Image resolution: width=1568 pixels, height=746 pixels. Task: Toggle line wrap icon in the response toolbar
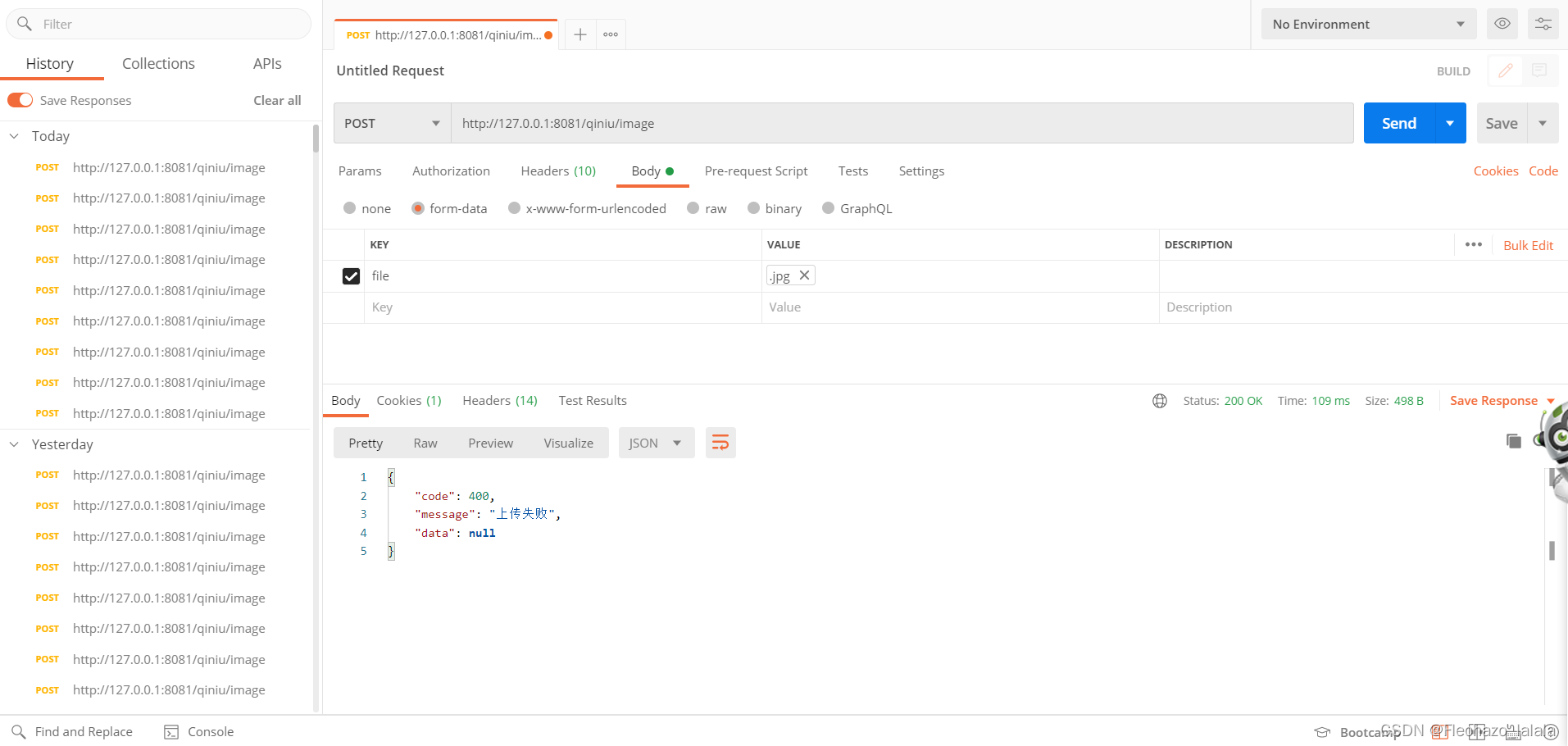pyautogui.click(x=720, y=443)
